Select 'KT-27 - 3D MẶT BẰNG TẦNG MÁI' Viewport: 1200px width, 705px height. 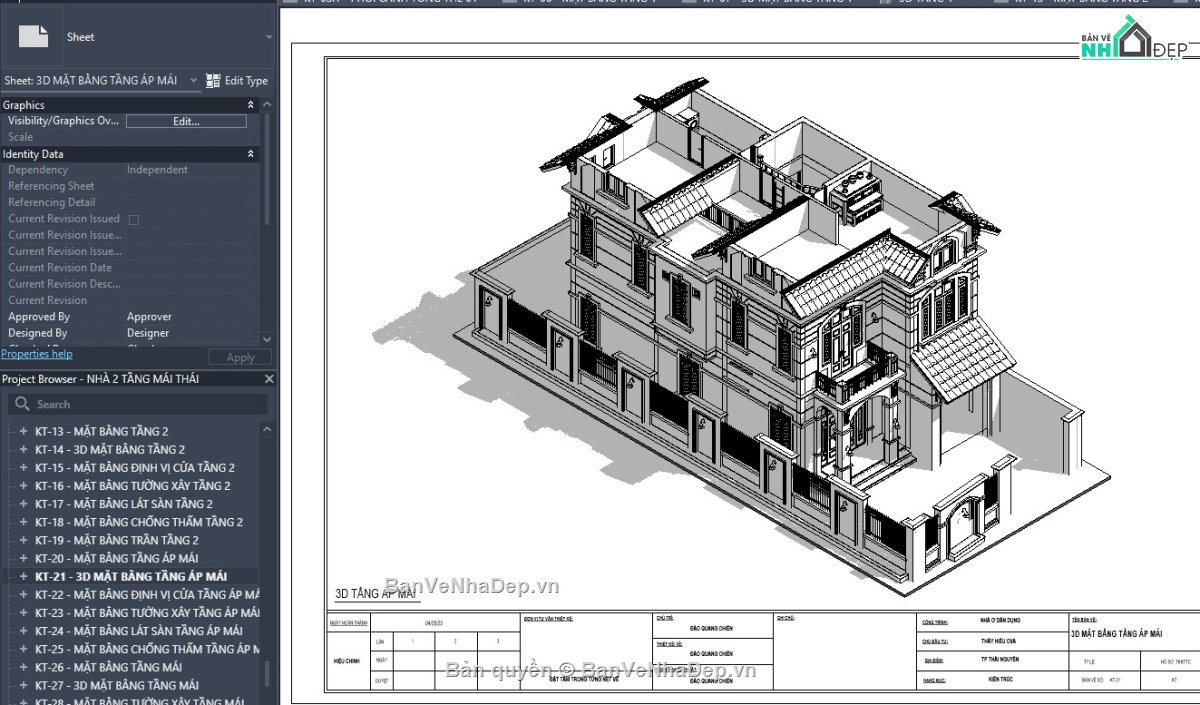click(x=117, y=685)
